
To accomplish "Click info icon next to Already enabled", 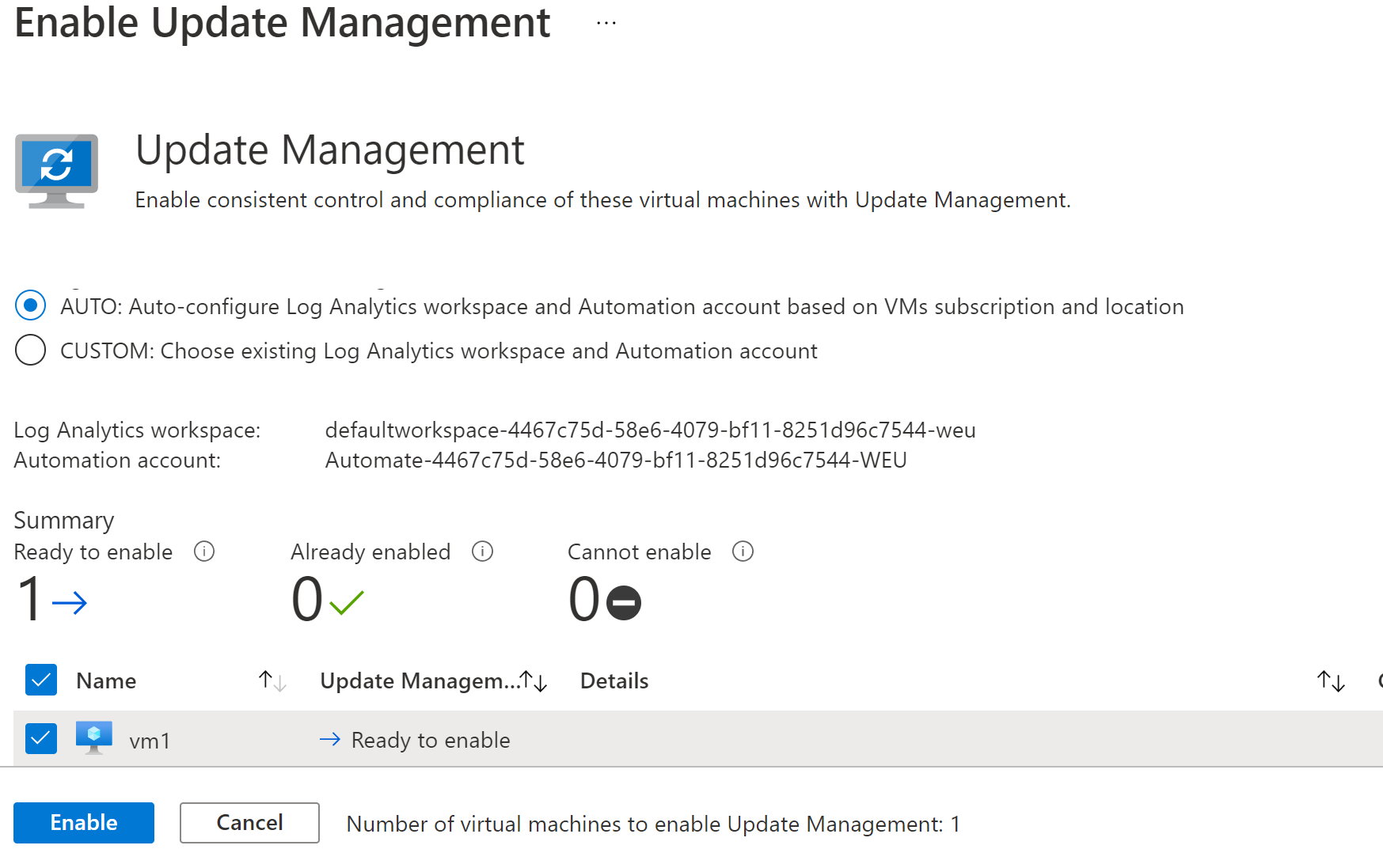I will (x=482, y=552).
